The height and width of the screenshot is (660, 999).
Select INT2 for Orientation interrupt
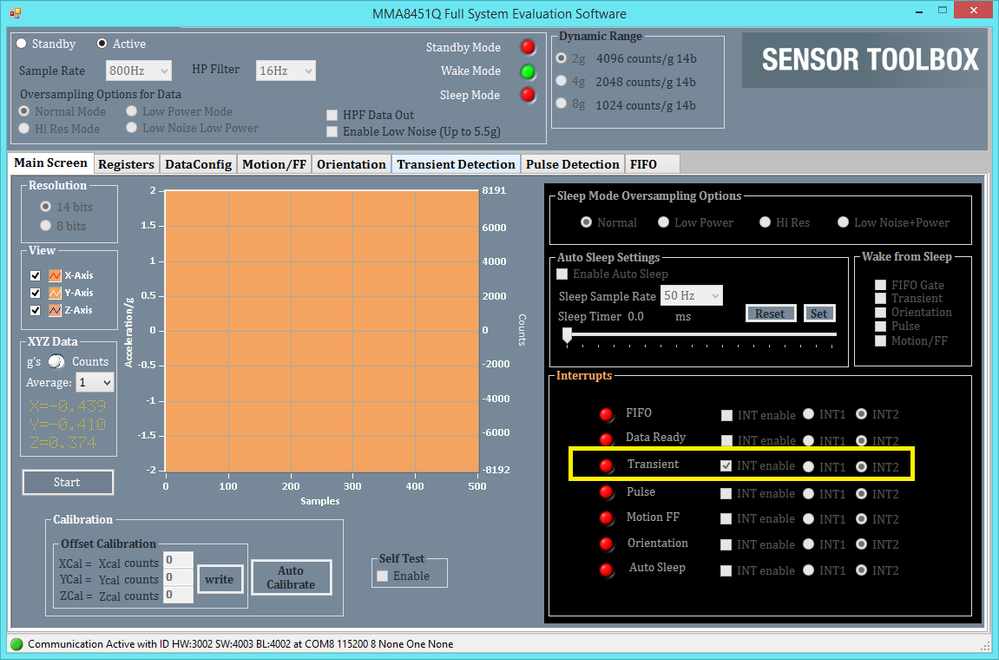(x=861, y=544)
